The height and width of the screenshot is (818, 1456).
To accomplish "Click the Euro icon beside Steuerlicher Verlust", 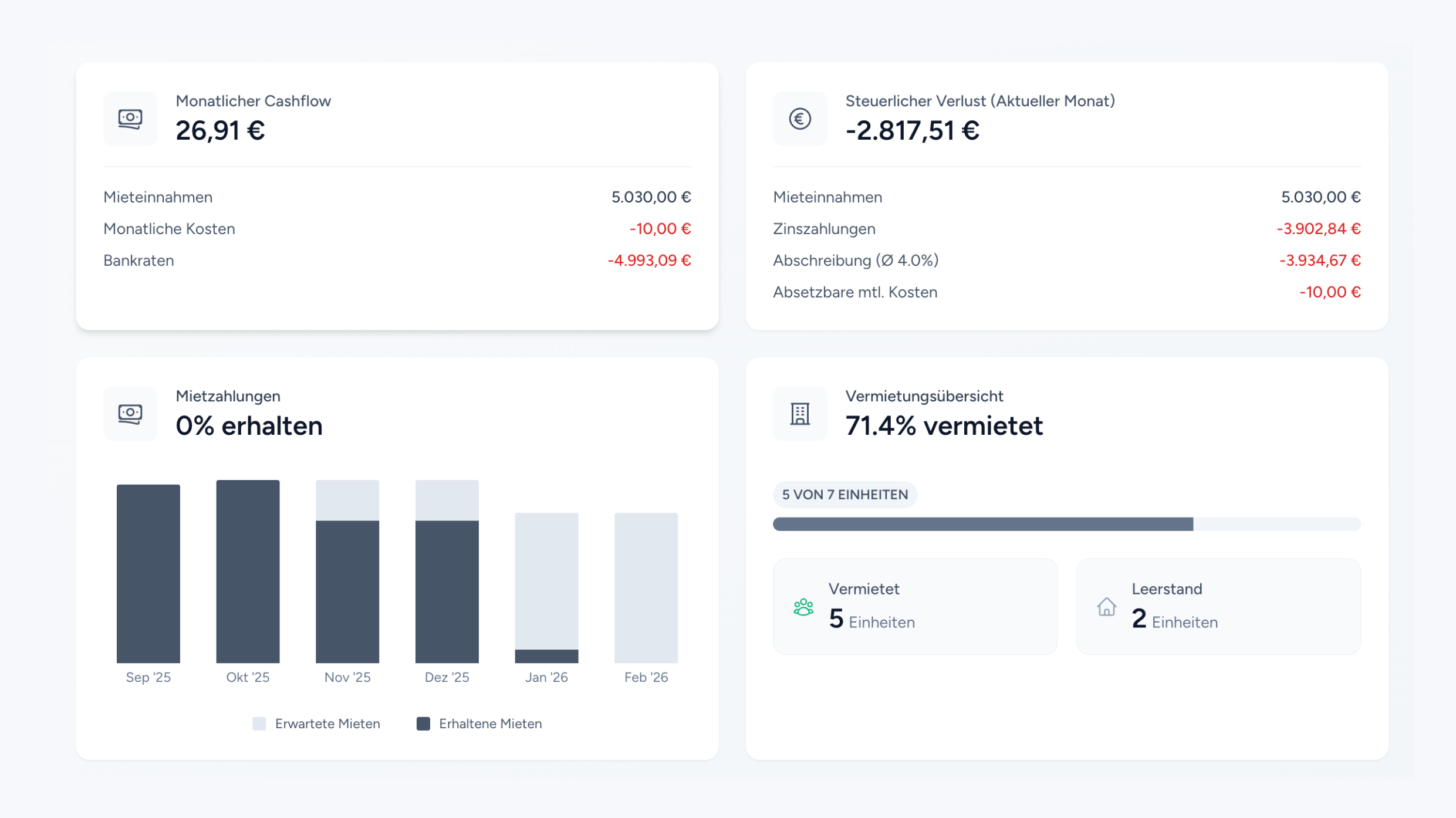I will (x=800, y=119).
